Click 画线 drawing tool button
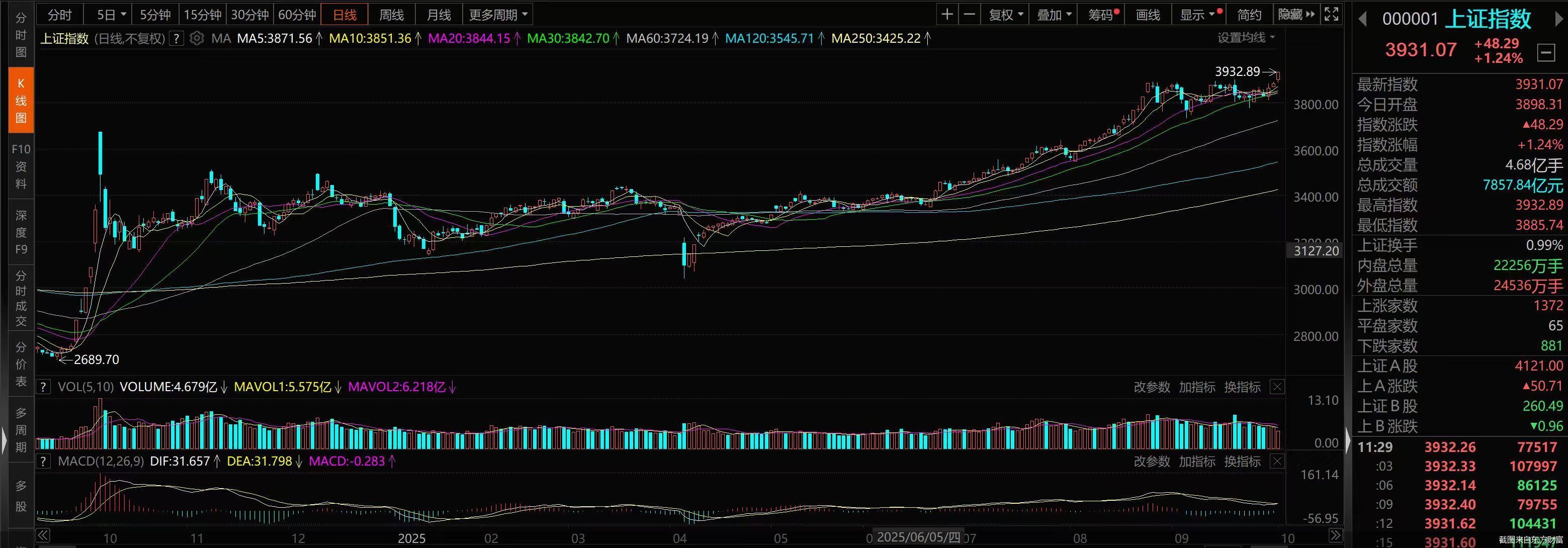The width and height of the screenshot is (1568, 548). click(x=1148, y=15)
